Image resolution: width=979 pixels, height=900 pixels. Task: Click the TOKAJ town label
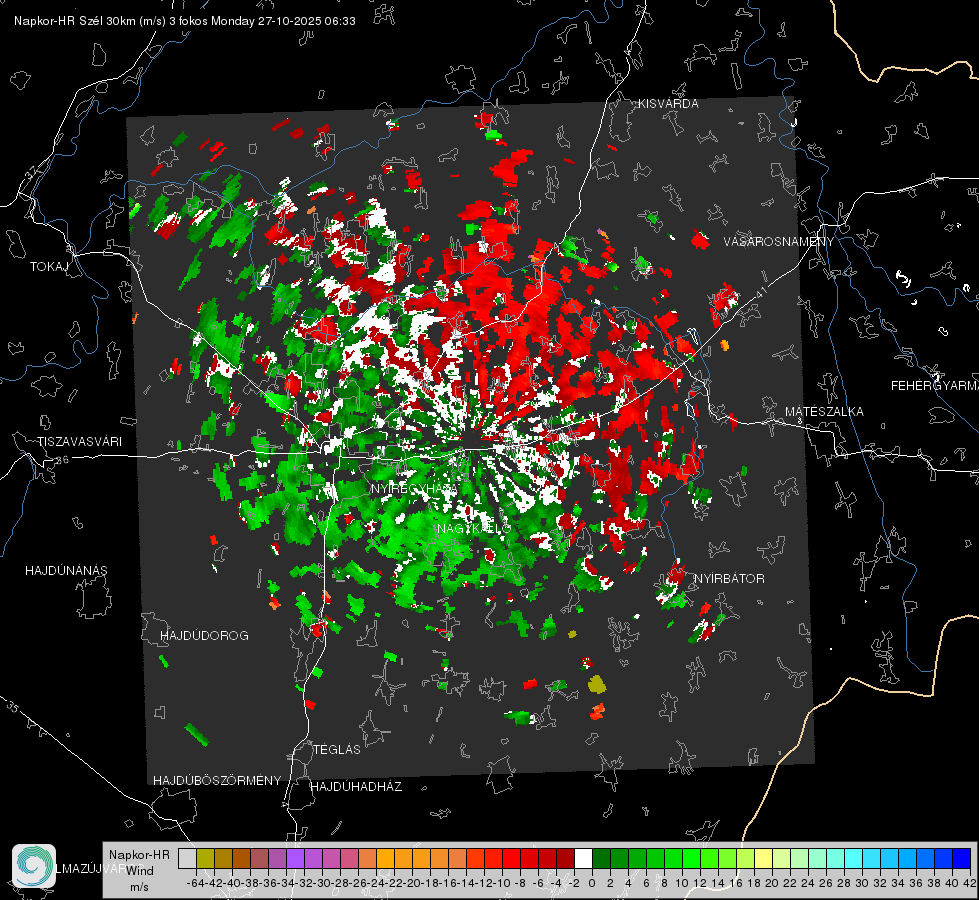pyautogui.click(x=49, y=267)
